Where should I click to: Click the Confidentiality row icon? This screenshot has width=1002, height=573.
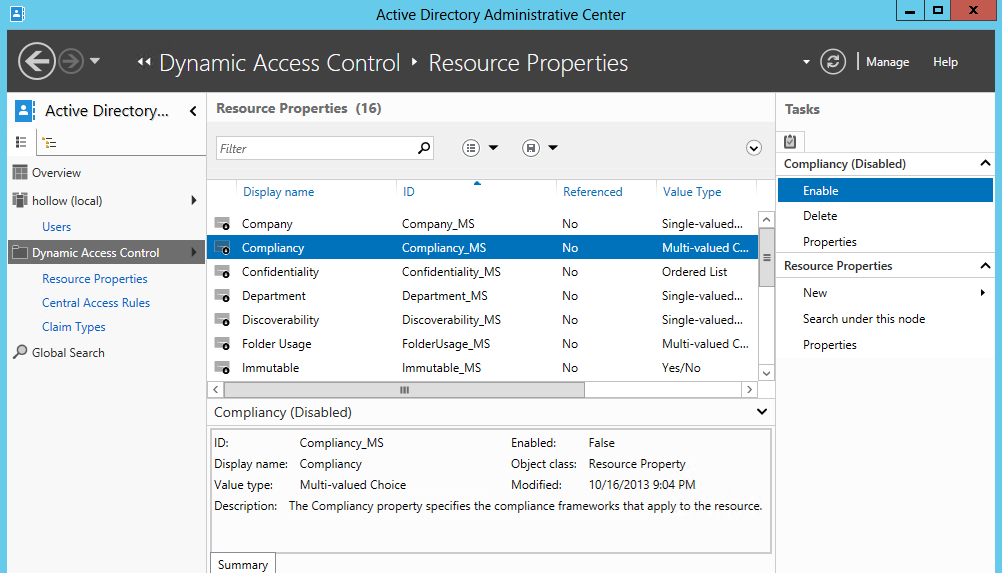pyautogui.click(x=222, y=272)
